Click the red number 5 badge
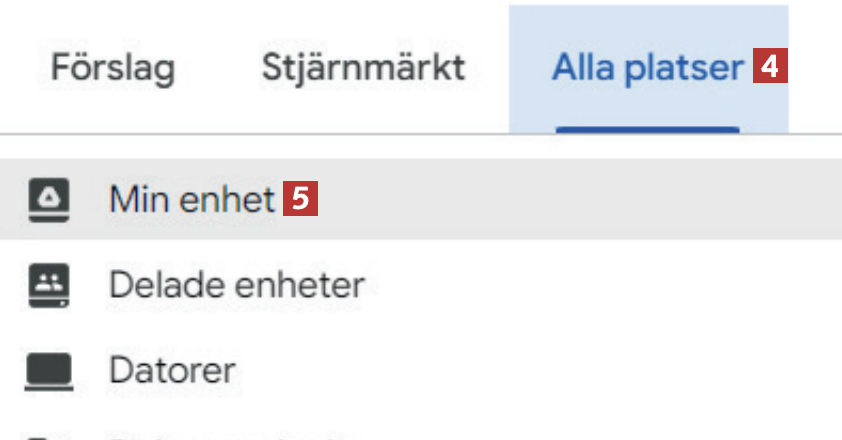This screenshot has height=440, width=842. pos(300,201)
